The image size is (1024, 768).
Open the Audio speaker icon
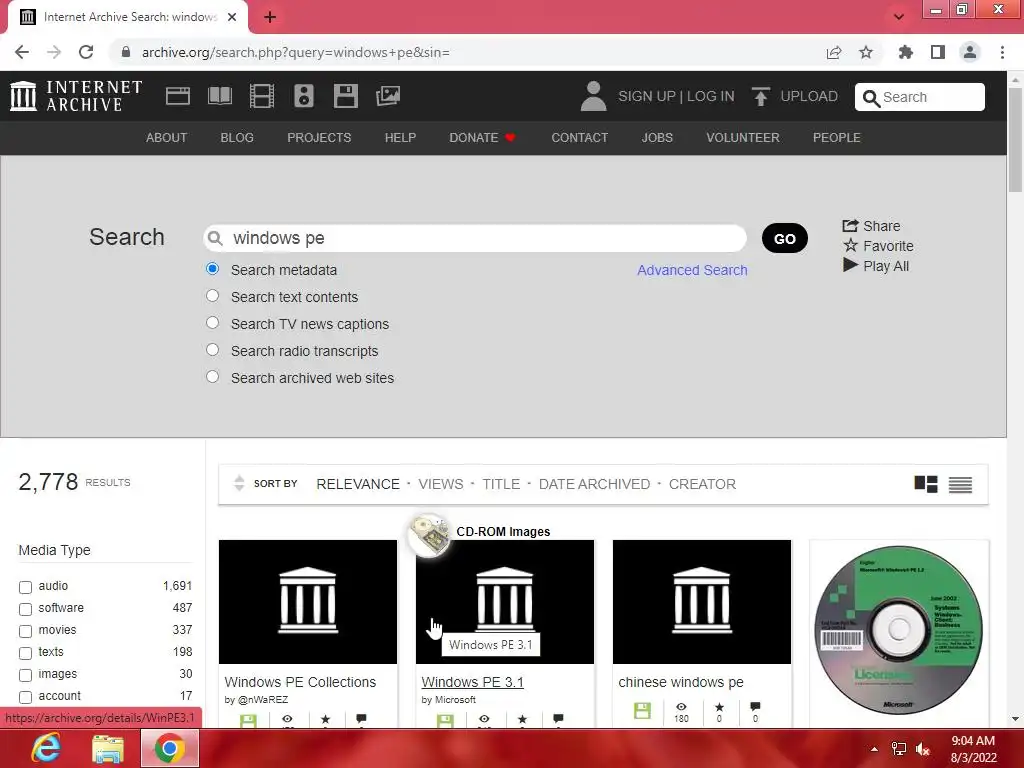pos(304,96)
